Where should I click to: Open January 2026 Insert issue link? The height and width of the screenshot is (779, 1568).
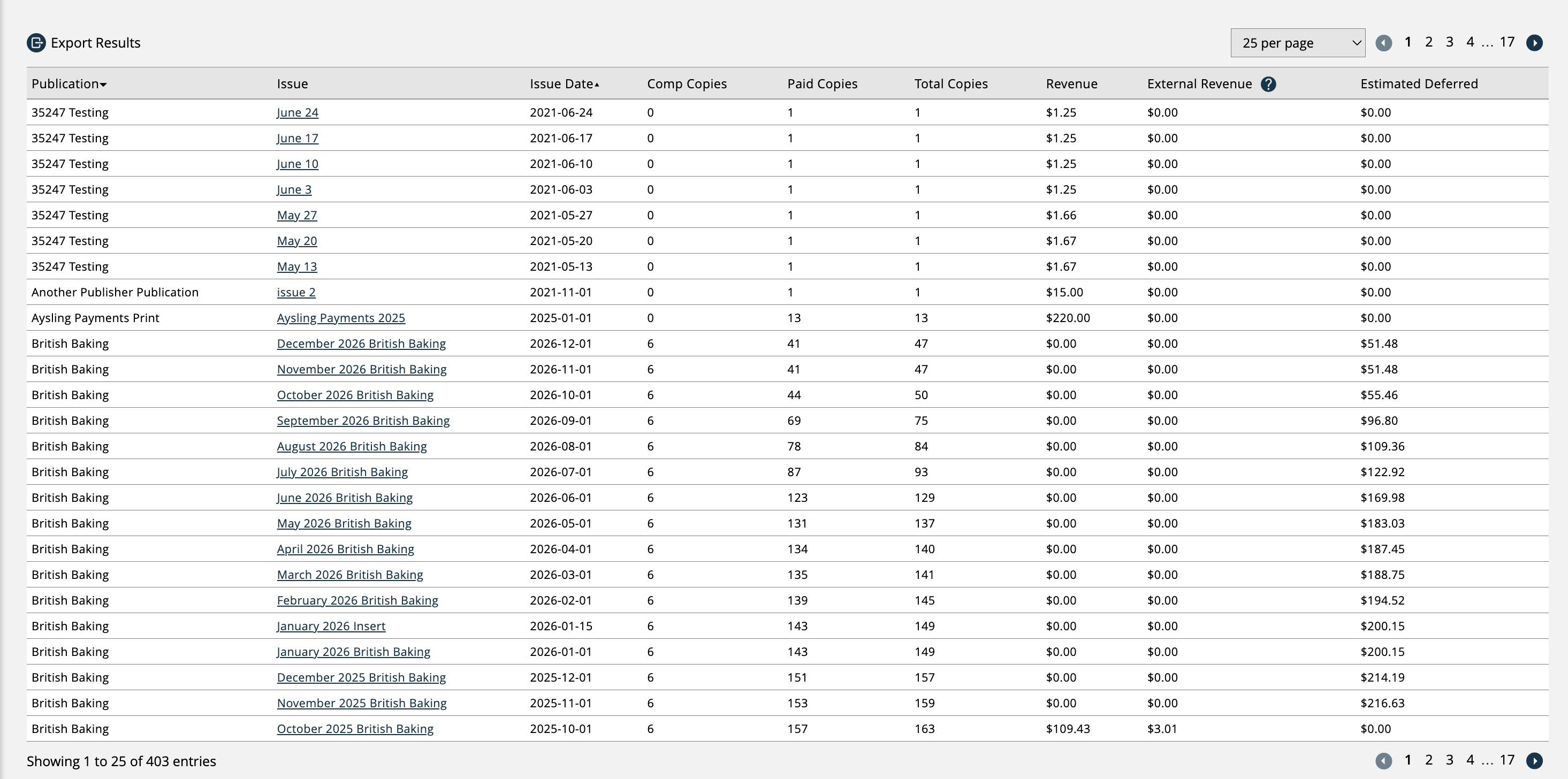pos(331,626)
